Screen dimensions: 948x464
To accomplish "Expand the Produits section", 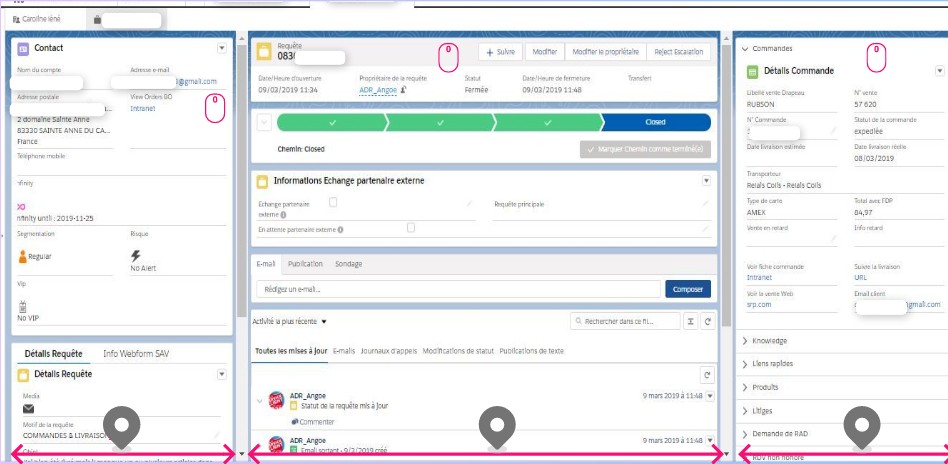I will click(x=745, y=387).
